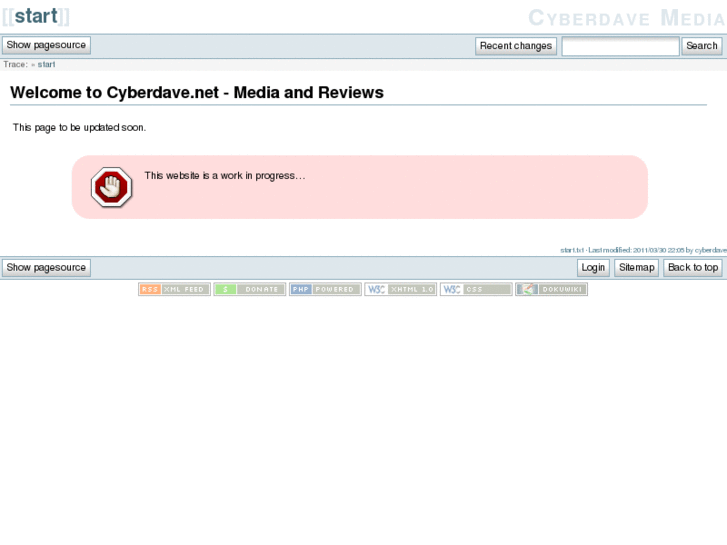Click the top Show pagesource button
This screenshot has width=727, height=545.
tap(46, 45)
